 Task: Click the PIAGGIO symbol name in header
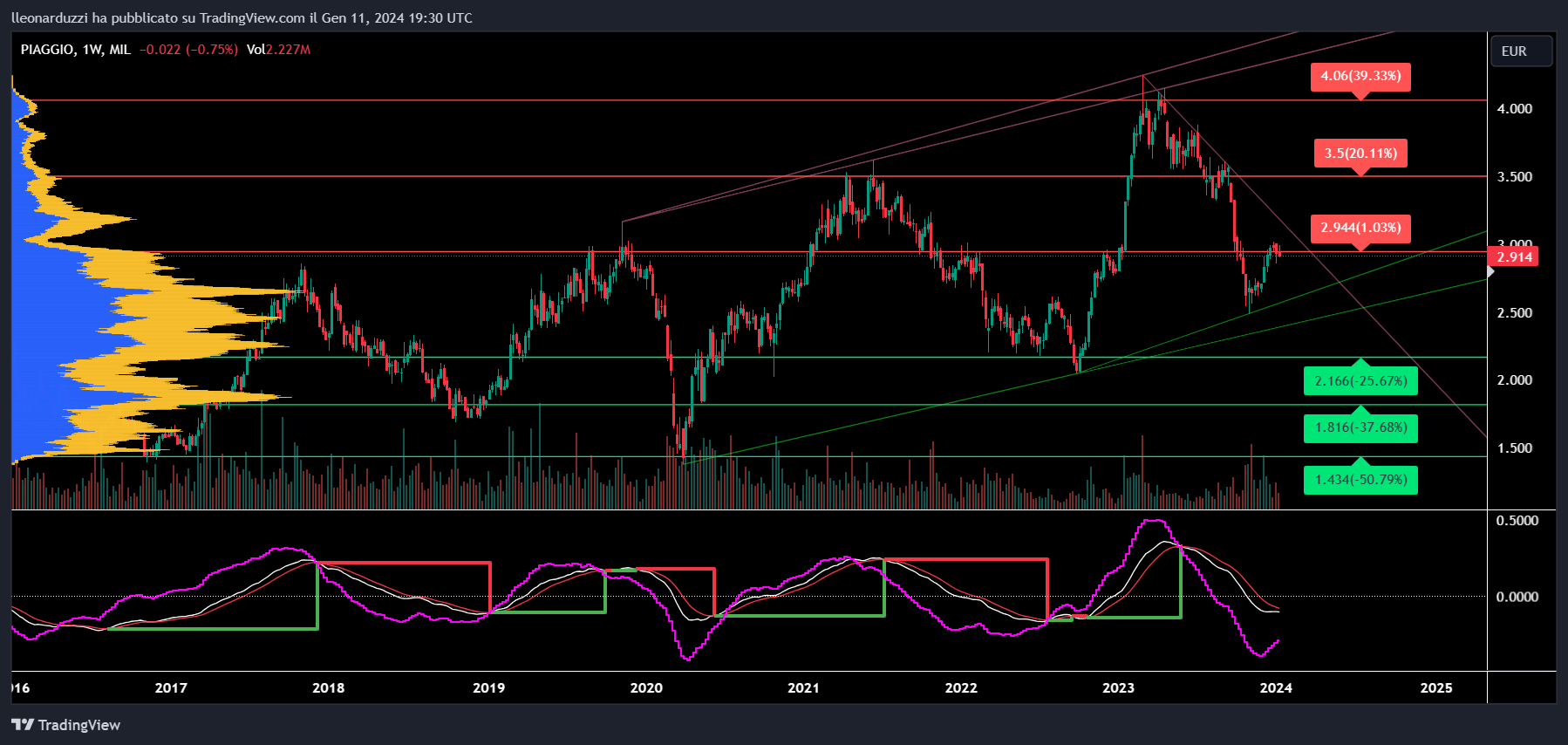coord(47,50)
